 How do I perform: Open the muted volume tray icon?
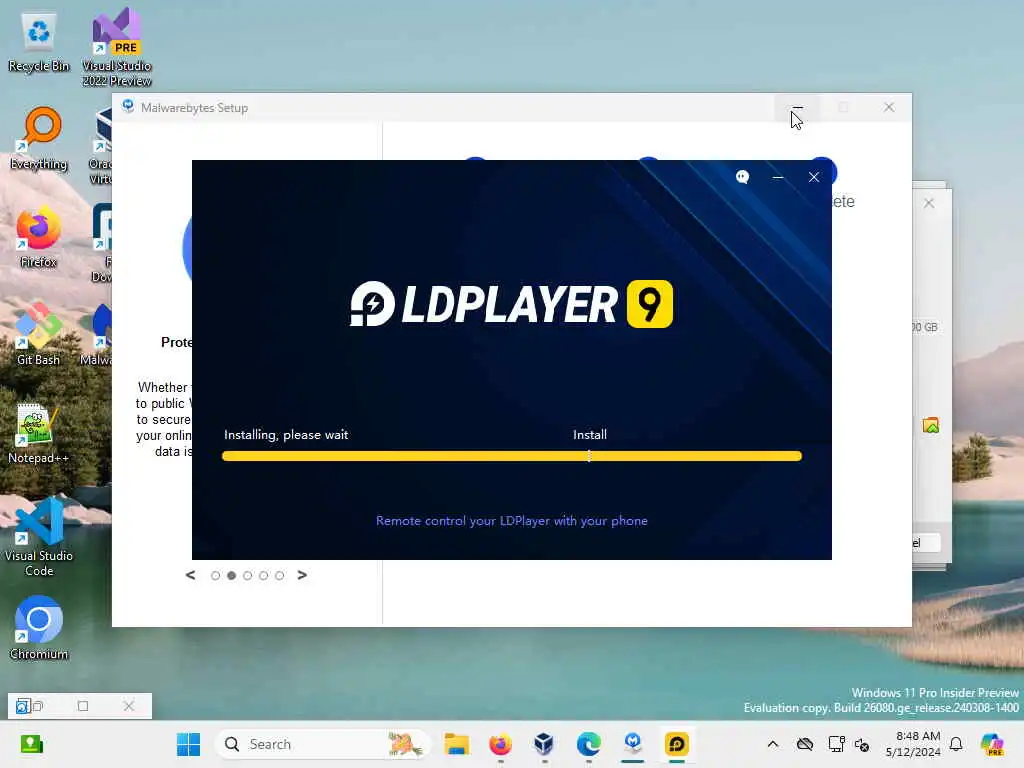point(862,744)
